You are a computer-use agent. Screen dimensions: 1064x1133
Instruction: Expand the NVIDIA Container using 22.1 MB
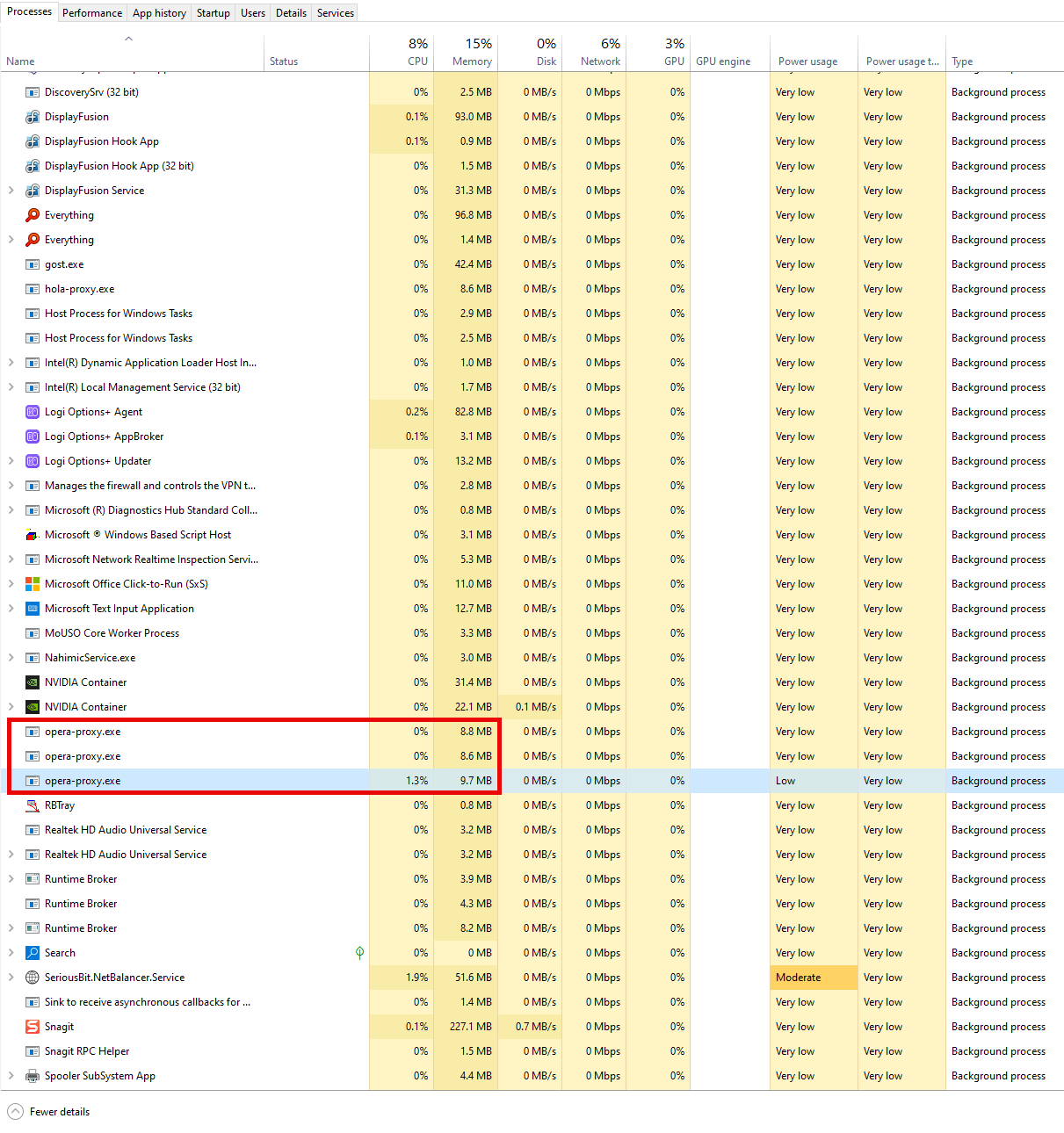(11, 707)
